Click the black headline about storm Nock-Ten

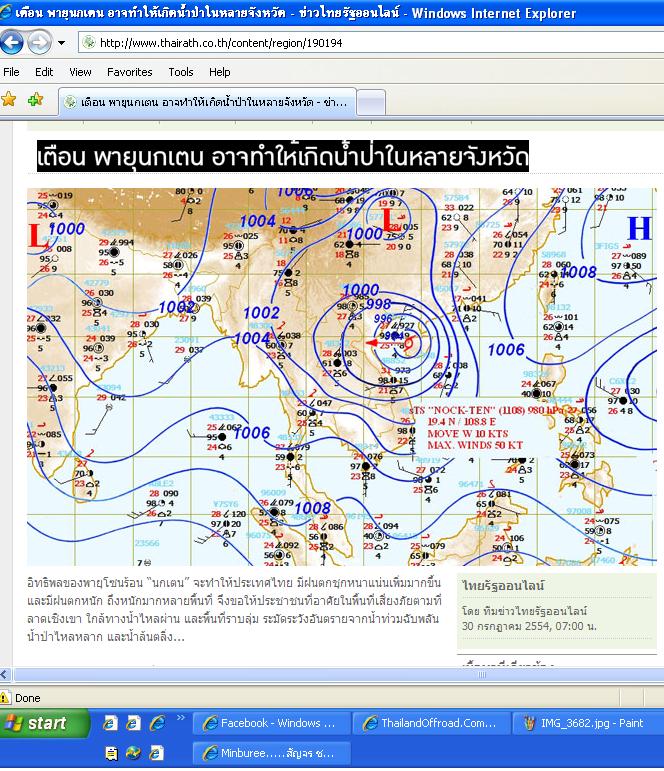[282, 158]
